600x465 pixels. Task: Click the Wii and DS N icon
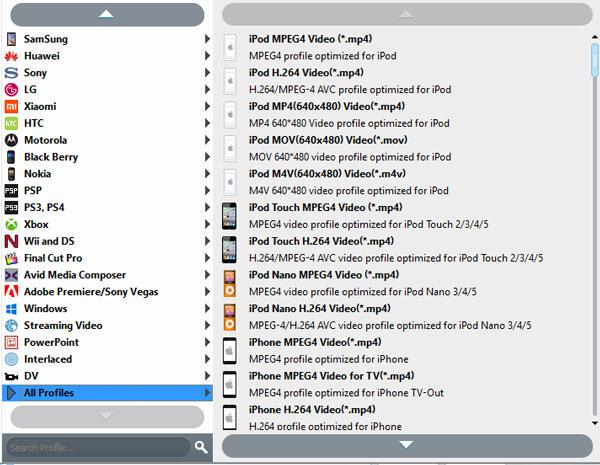point(11,241)
